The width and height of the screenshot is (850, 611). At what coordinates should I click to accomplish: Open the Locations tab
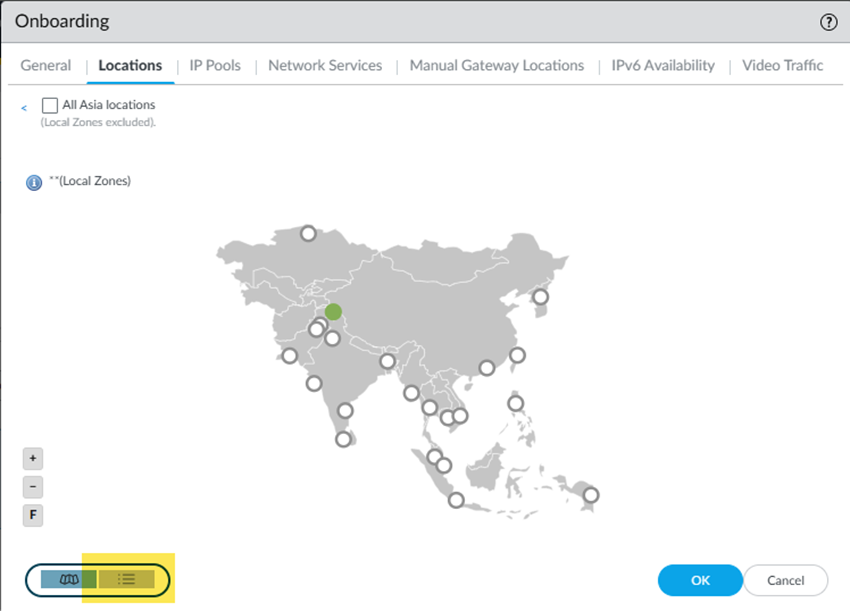[x=130, y=66]
